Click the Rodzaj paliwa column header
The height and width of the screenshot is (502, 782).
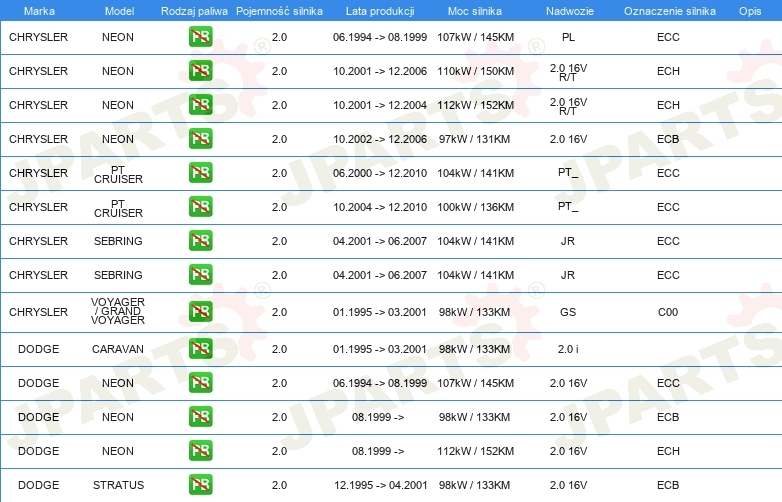[194, 11]
